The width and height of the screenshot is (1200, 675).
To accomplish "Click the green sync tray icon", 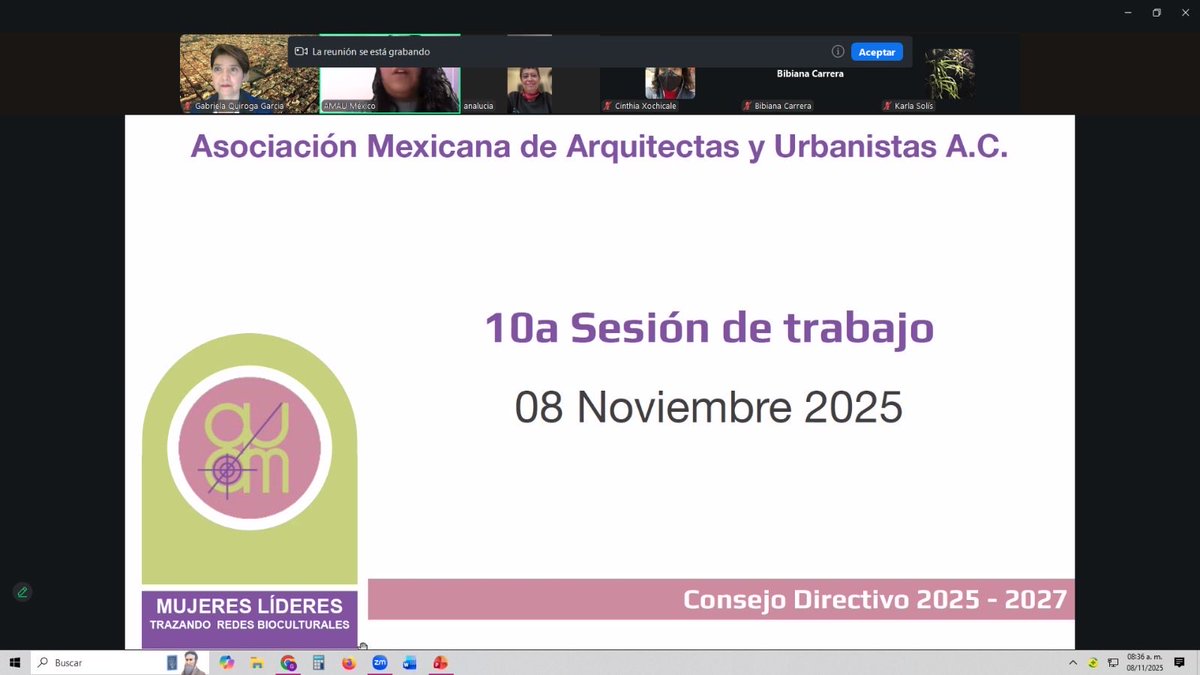I will coord(1093,663).
